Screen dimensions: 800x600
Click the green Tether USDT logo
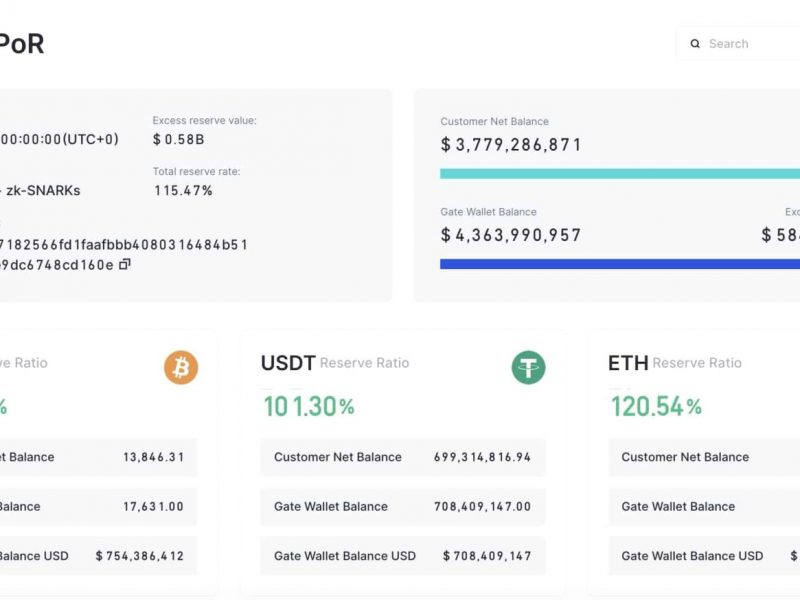tap(528, 367)
